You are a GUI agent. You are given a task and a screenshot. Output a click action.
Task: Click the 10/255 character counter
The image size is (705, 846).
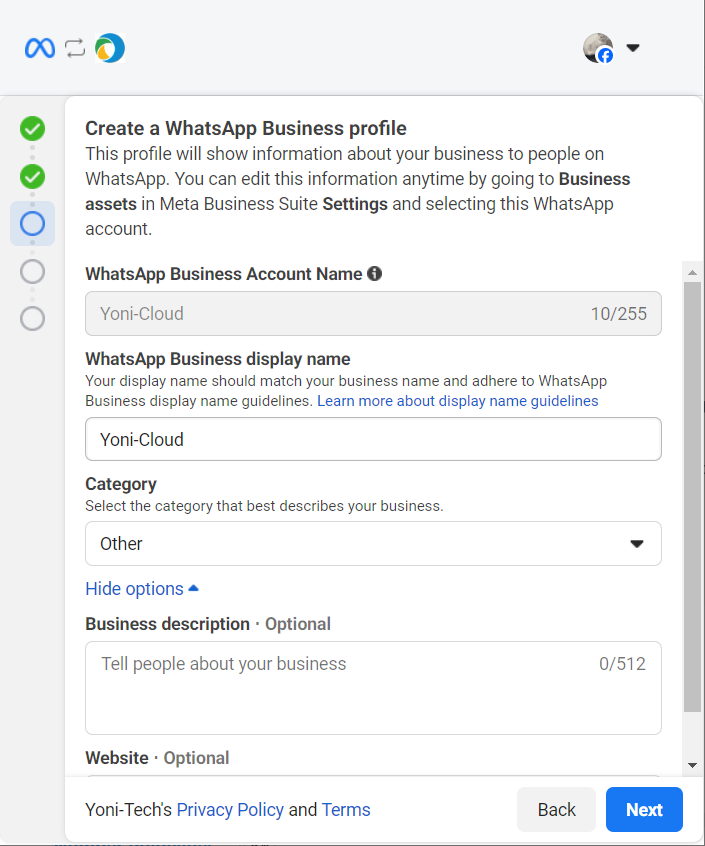(619, 313)
